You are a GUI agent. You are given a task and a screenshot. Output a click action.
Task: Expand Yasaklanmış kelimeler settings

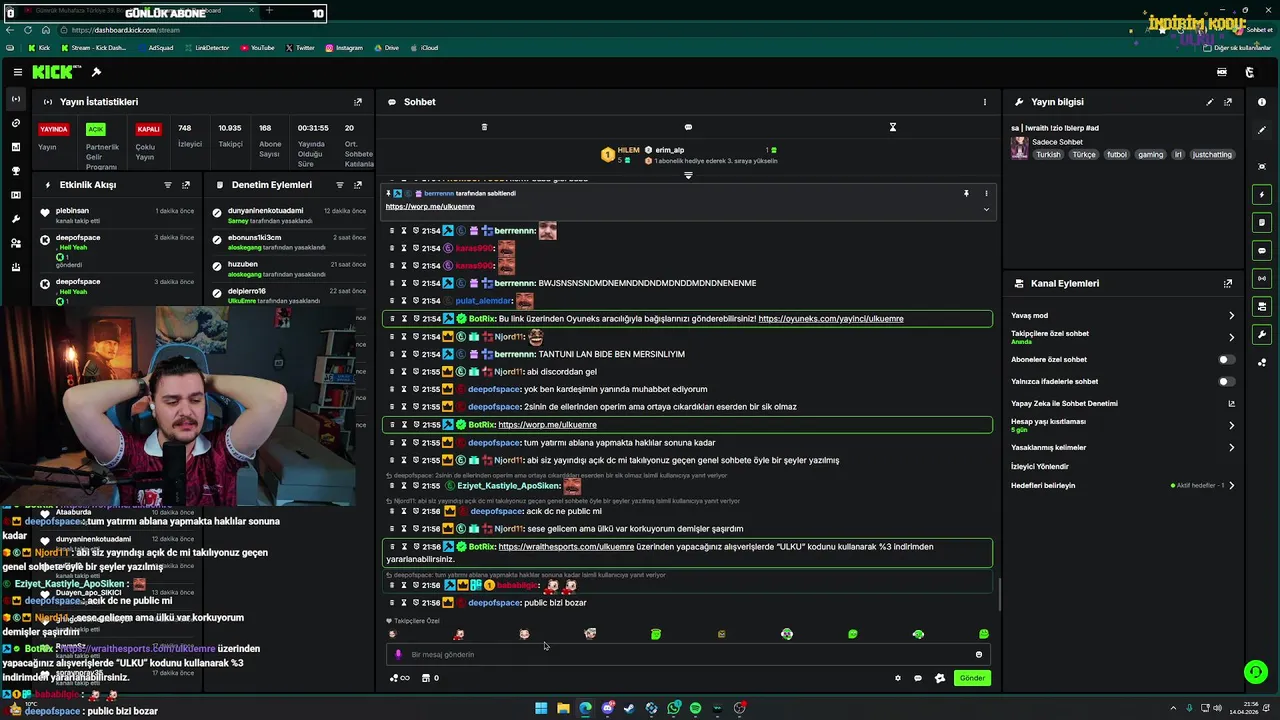click(1232, 447)
